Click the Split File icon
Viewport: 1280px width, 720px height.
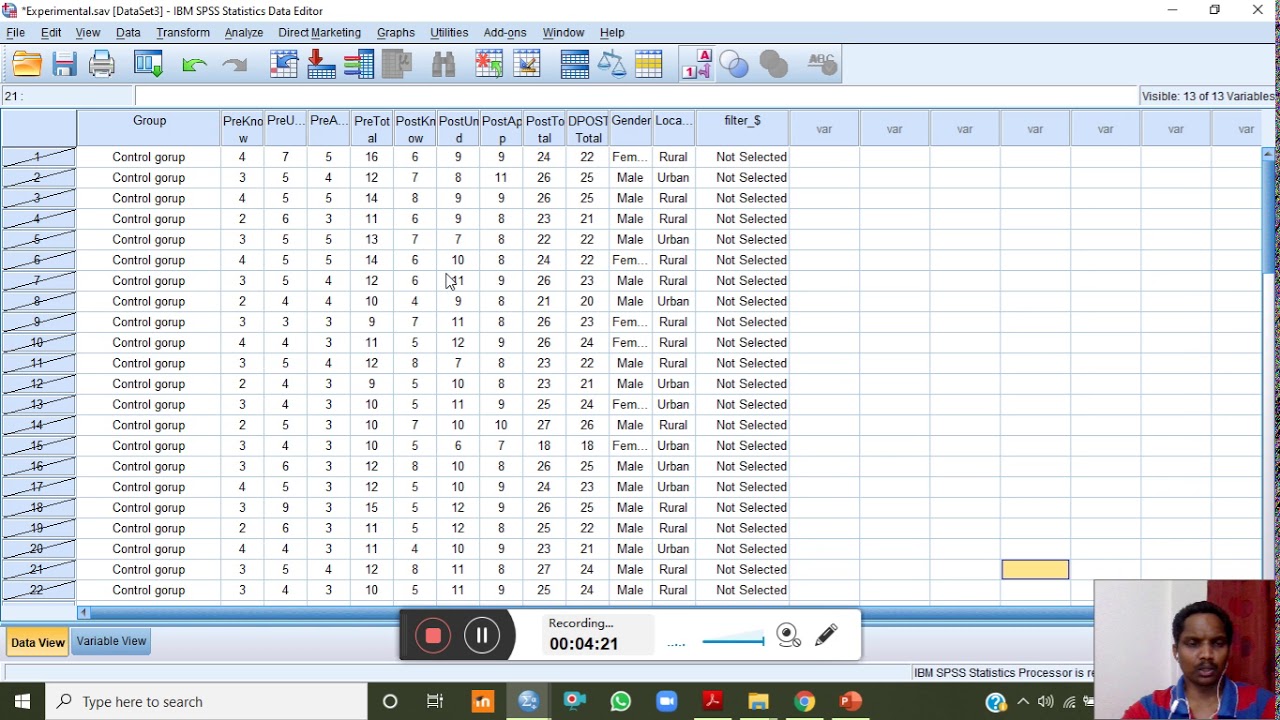point(574,65)
